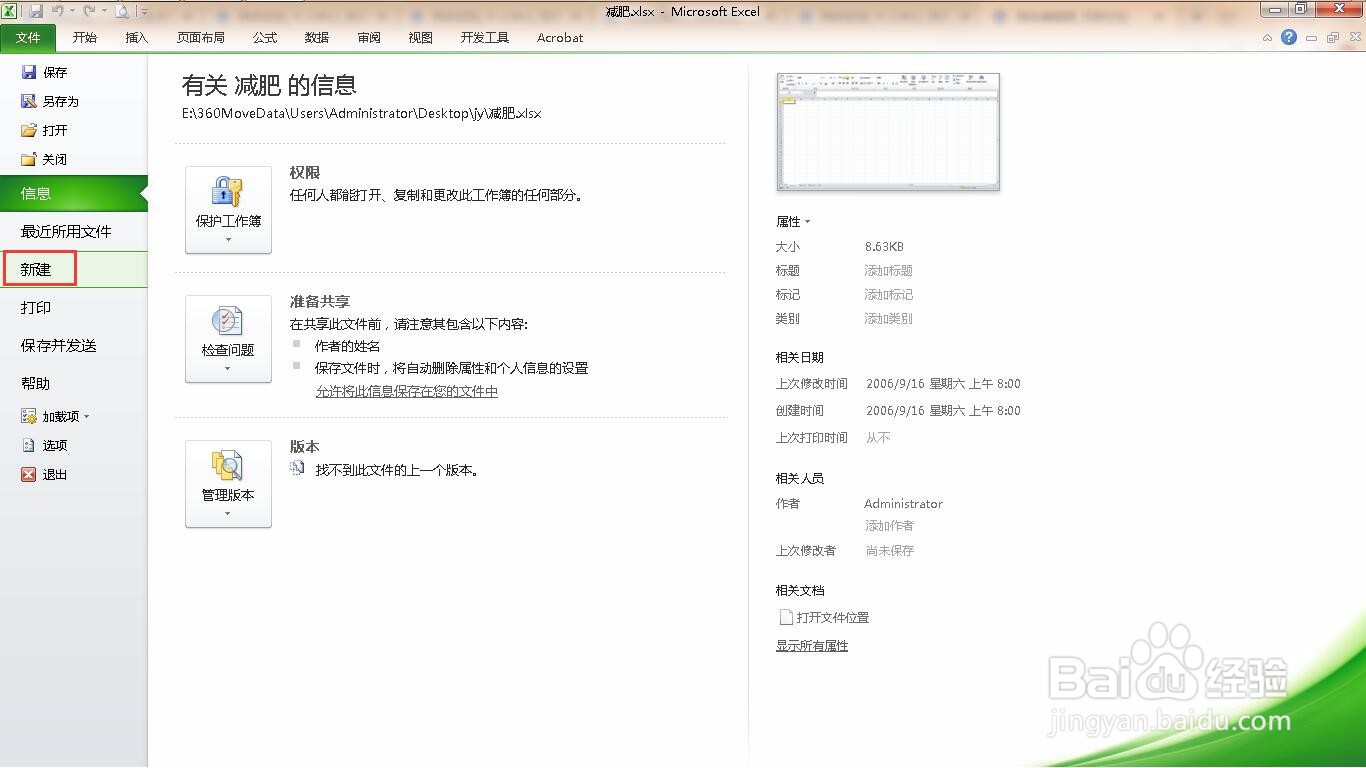
Task: Click Undo icon in quick access toolbar
Action: [x=58, y=11]
